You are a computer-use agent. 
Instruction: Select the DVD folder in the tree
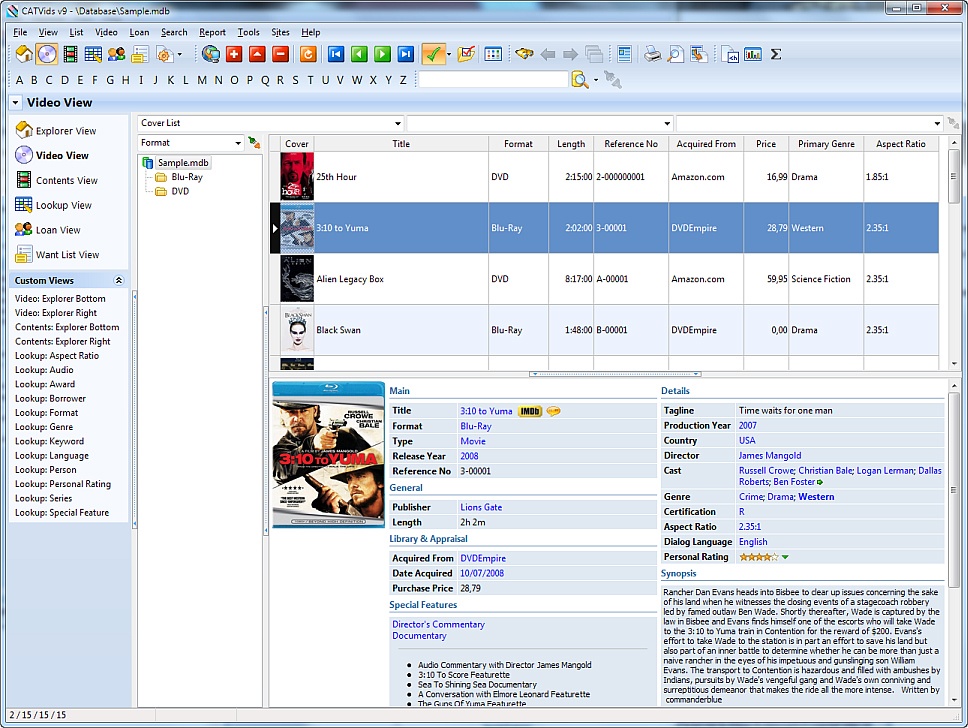tap(180, 191)
